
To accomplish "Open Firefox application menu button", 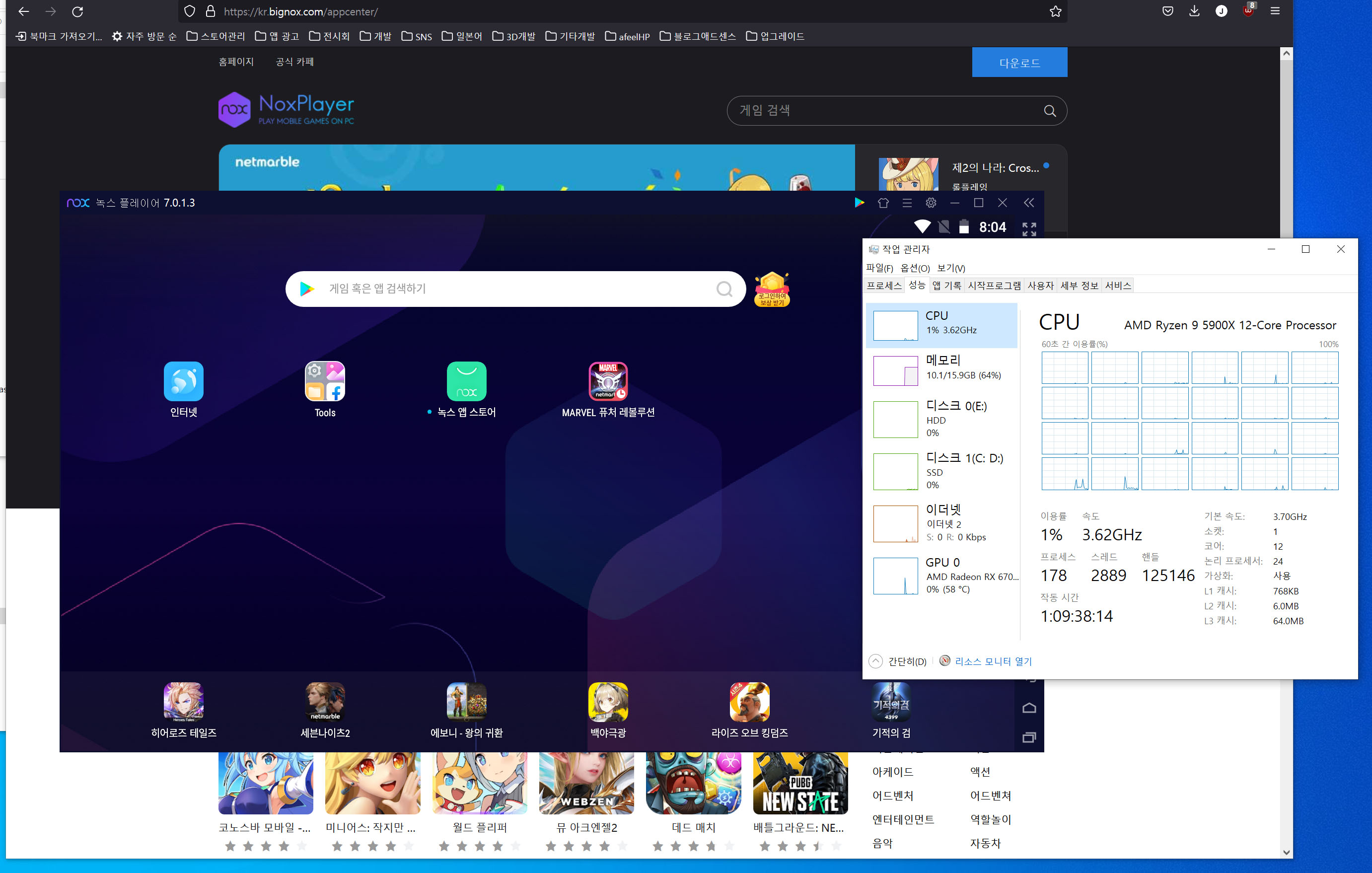I will [1275, 11].
